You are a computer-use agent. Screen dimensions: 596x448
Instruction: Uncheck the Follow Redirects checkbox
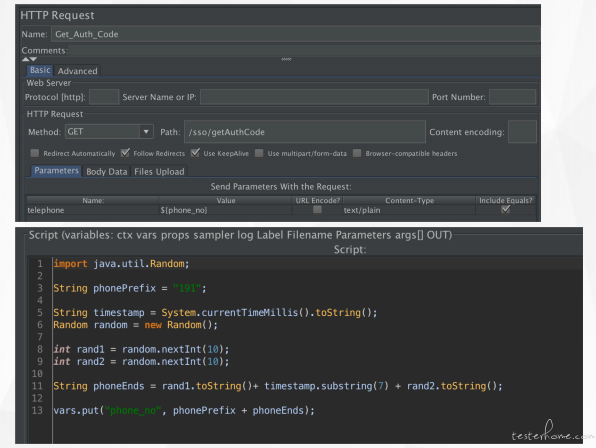coord(125,153)
